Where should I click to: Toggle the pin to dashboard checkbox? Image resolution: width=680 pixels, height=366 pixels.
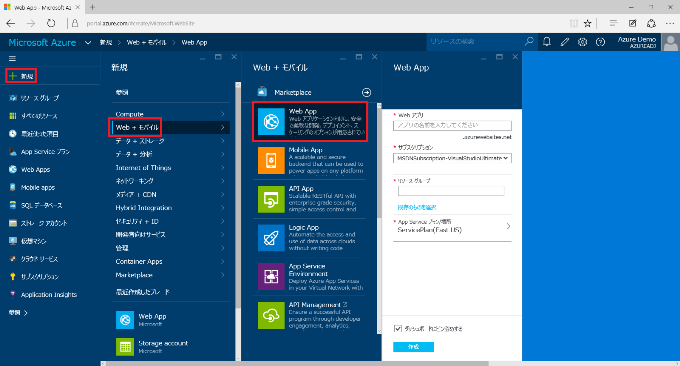[398, 328]
